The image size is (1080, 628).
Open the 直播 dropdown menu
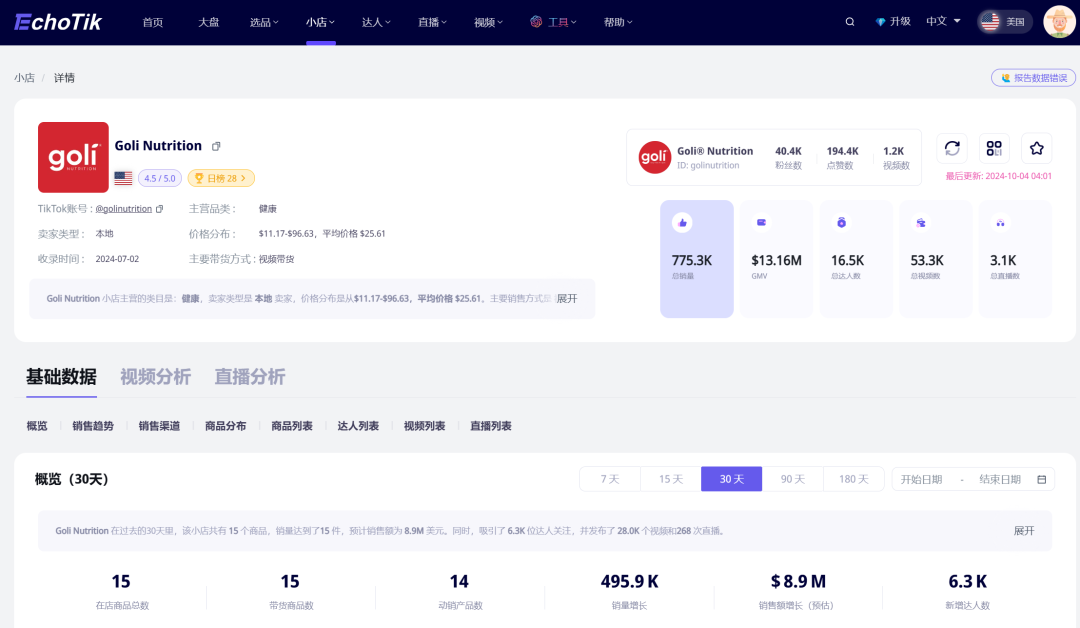432,22
